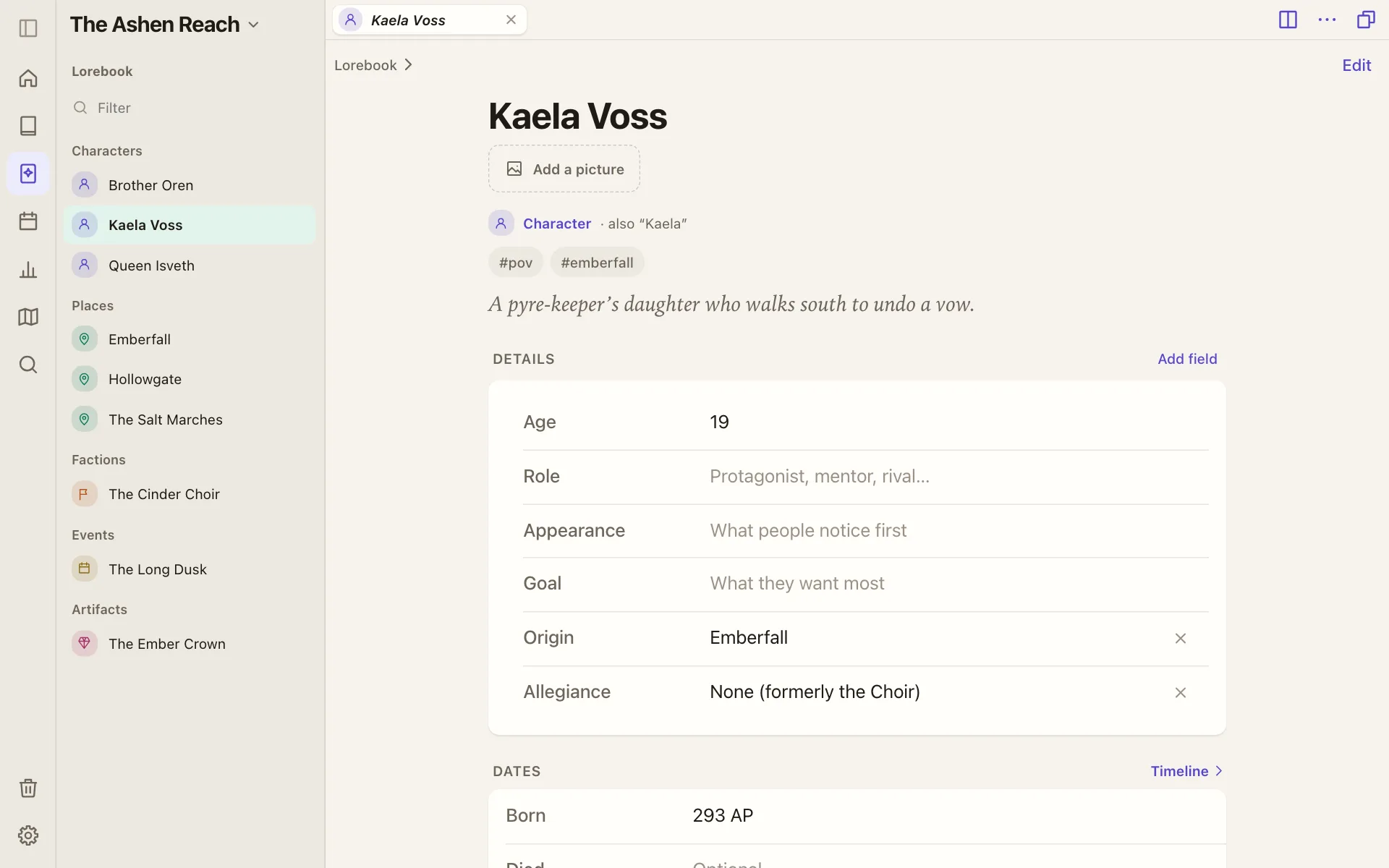
Task: Open The Salt Marches entry
Action: [x=190, y=420]
